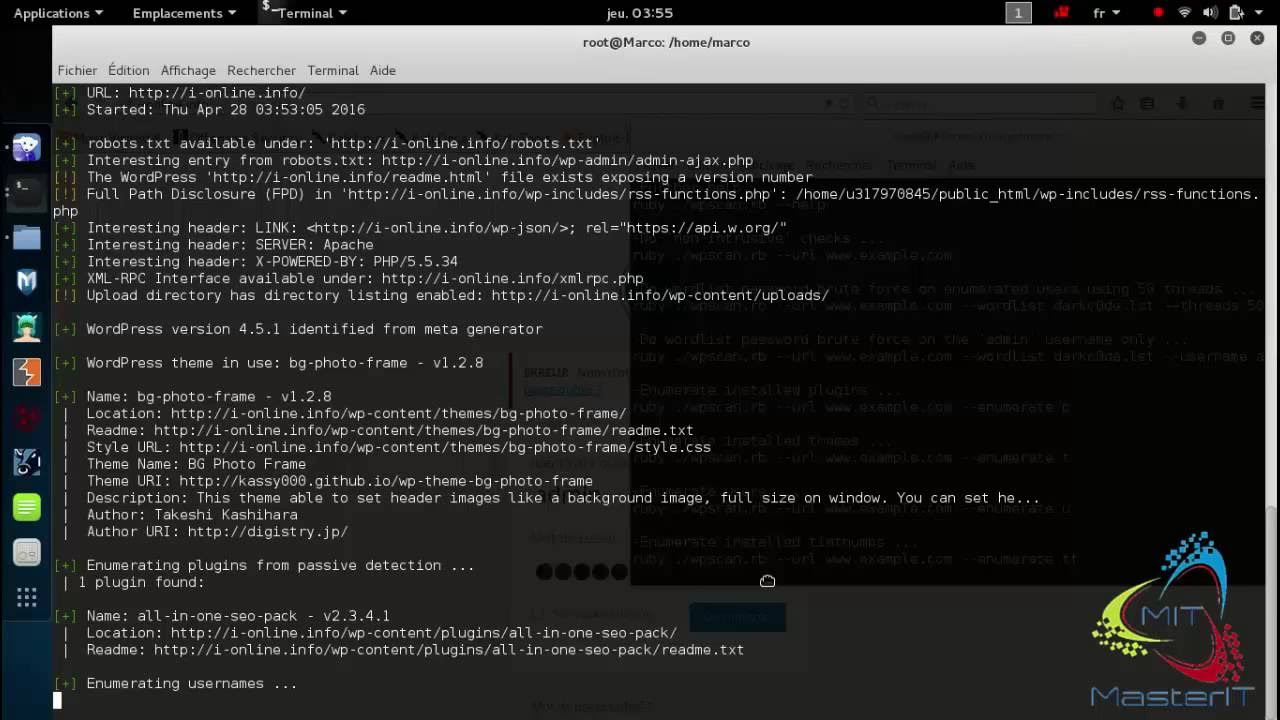Click the theme Readme readme.txt URL

[423, 431]
